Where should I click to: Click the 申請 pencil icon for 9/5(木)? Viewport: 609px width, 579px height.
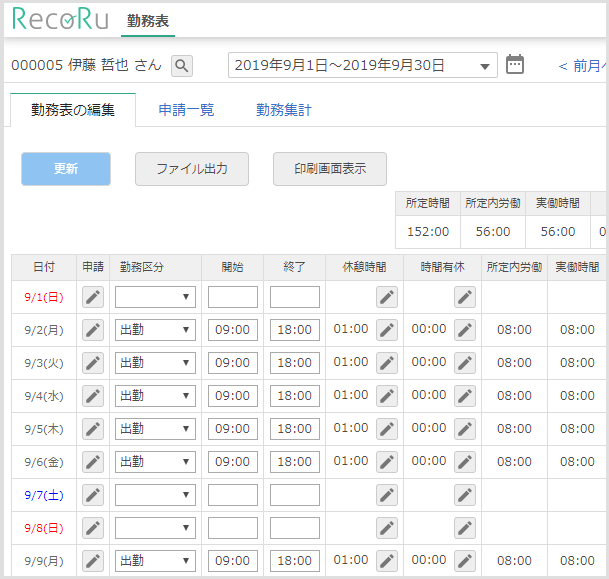coord(93,429)
